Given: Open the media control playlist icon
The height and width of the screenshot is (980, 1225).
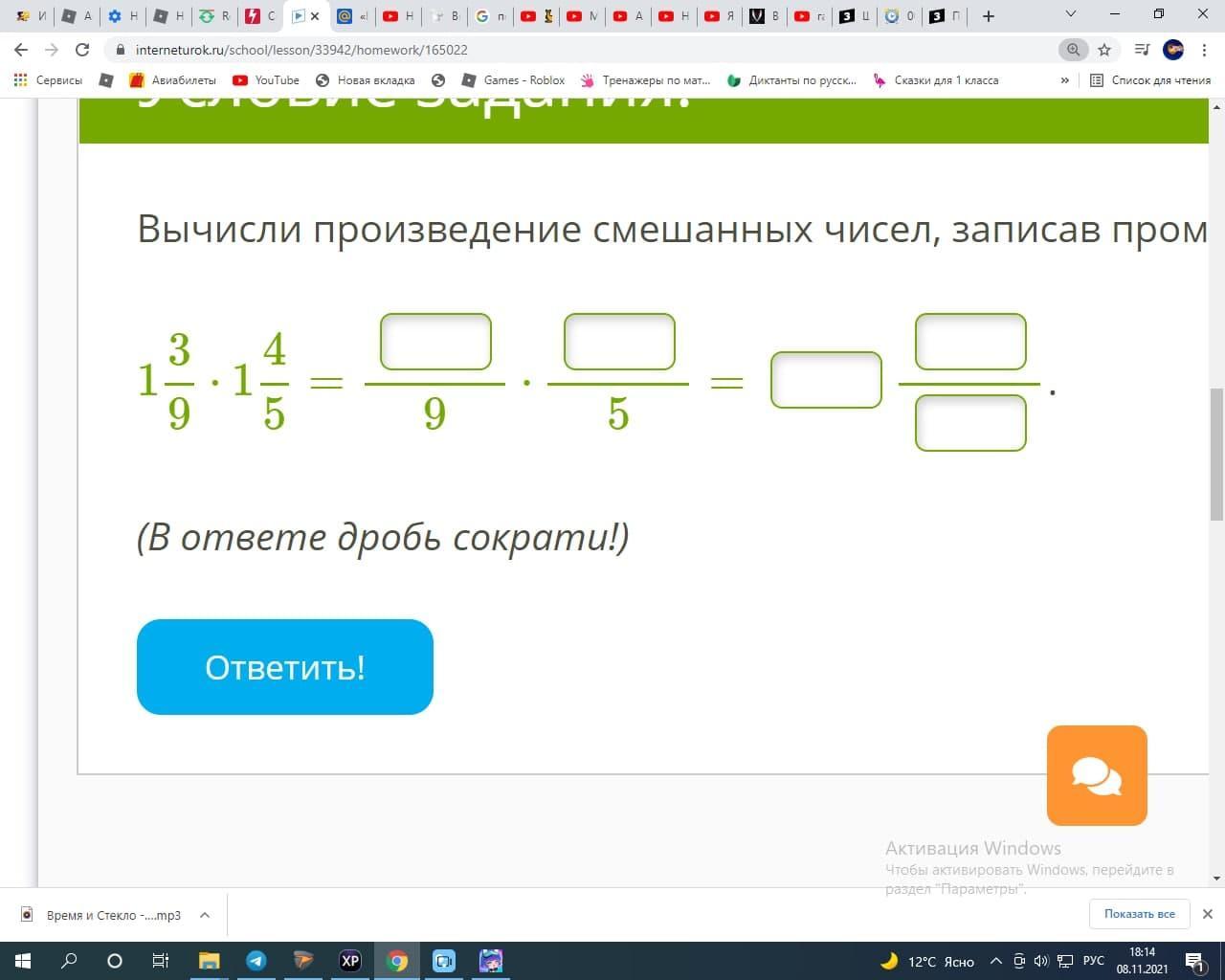Looking at the screenshot, I should coord(1142,50).
